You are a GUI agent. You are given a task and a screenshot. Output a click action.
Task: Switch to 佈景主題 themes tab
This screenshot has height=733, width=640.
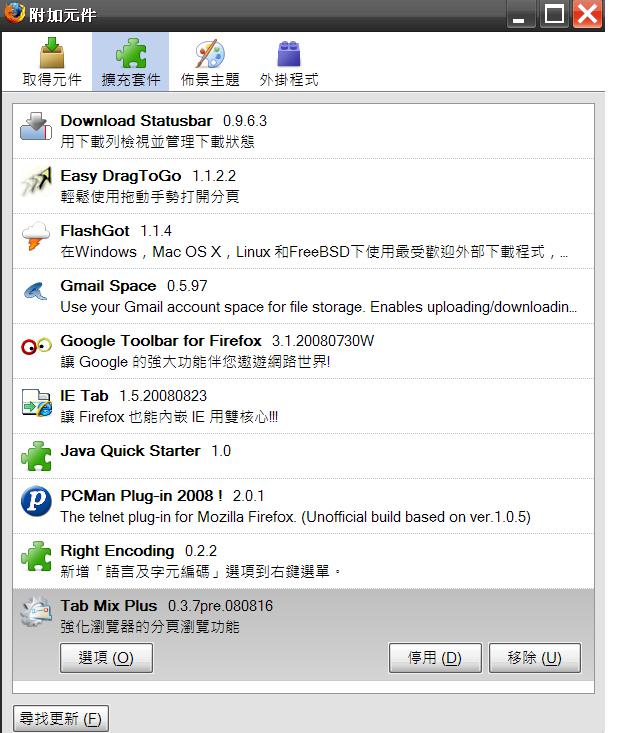[210, 62]
